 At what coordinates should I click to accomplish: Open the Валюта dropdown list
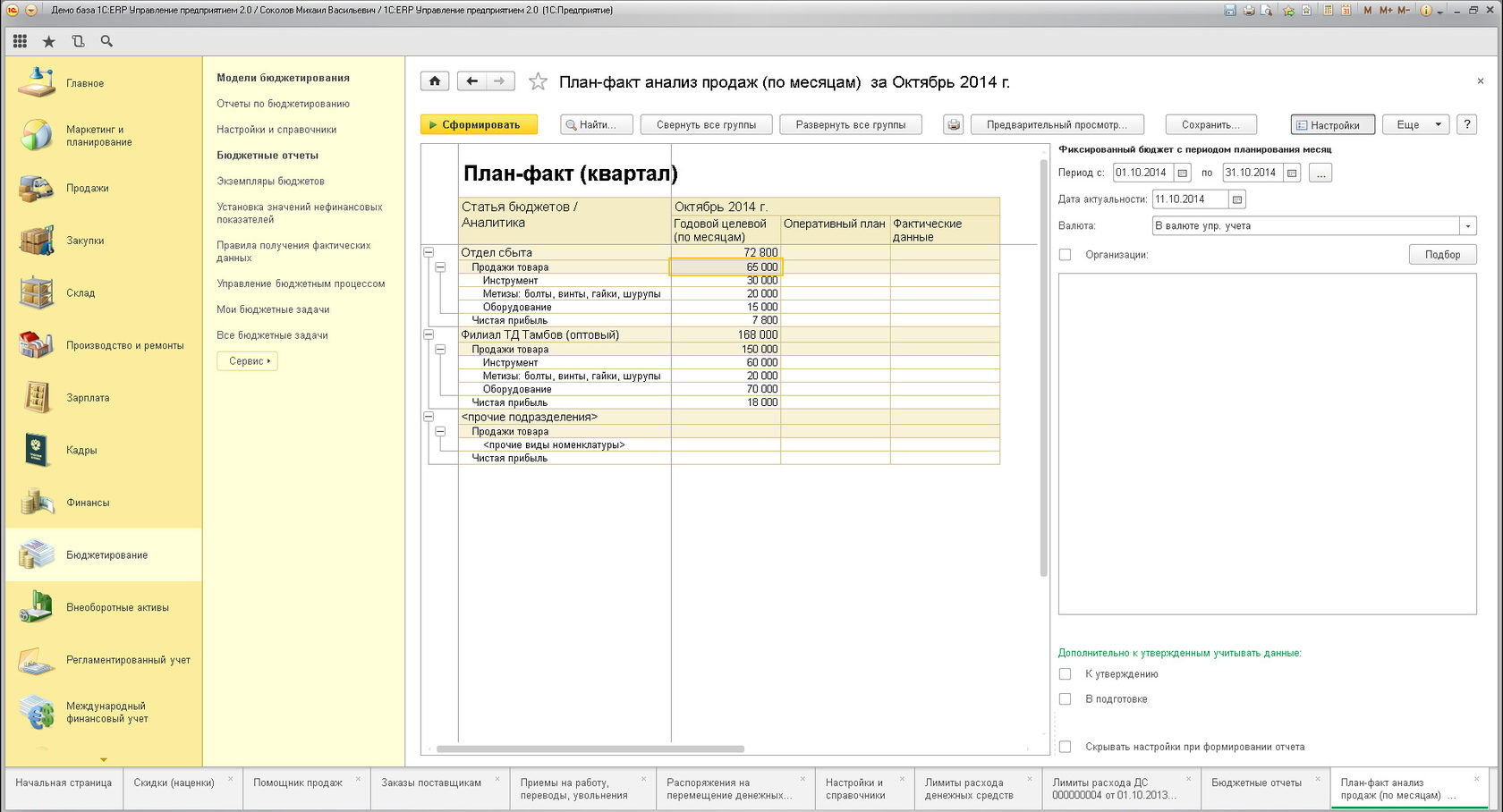pos(1467,226)
